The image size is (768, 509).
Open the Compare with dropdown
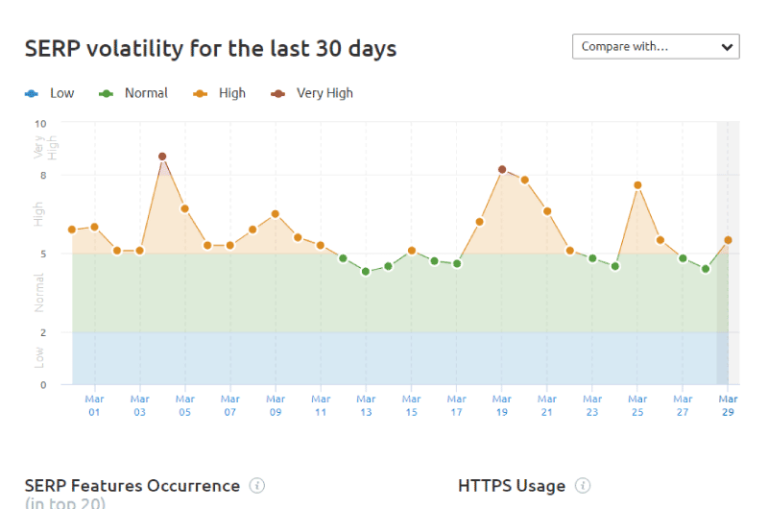[655, 47]
